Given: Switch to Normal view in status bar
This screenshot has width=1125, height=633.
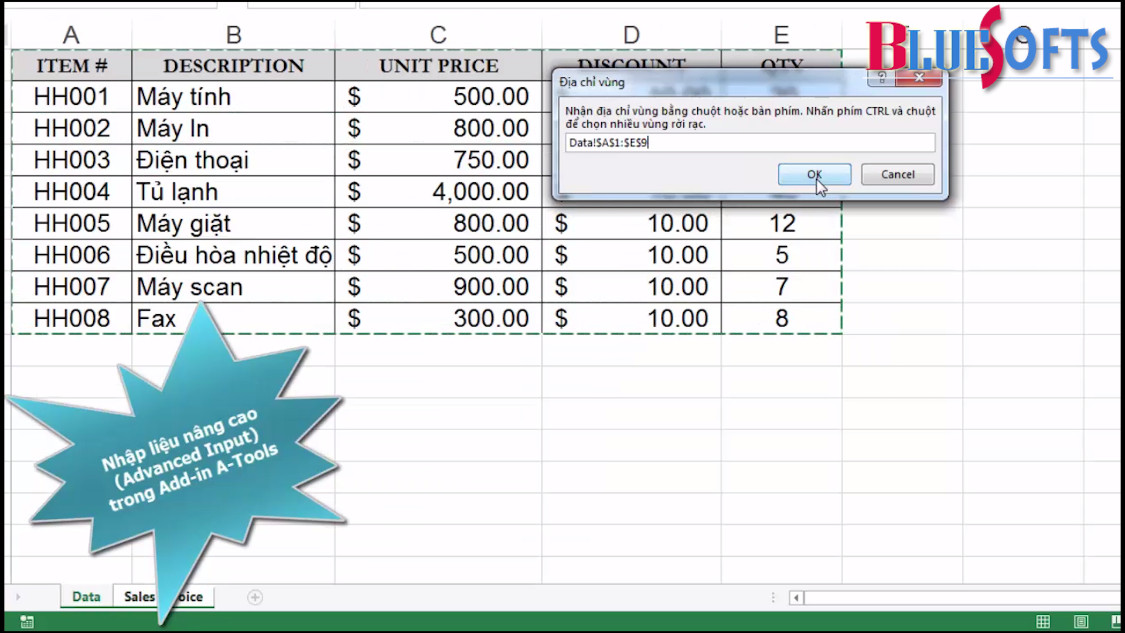Looking at the screenshot, I should [1043, 622].
